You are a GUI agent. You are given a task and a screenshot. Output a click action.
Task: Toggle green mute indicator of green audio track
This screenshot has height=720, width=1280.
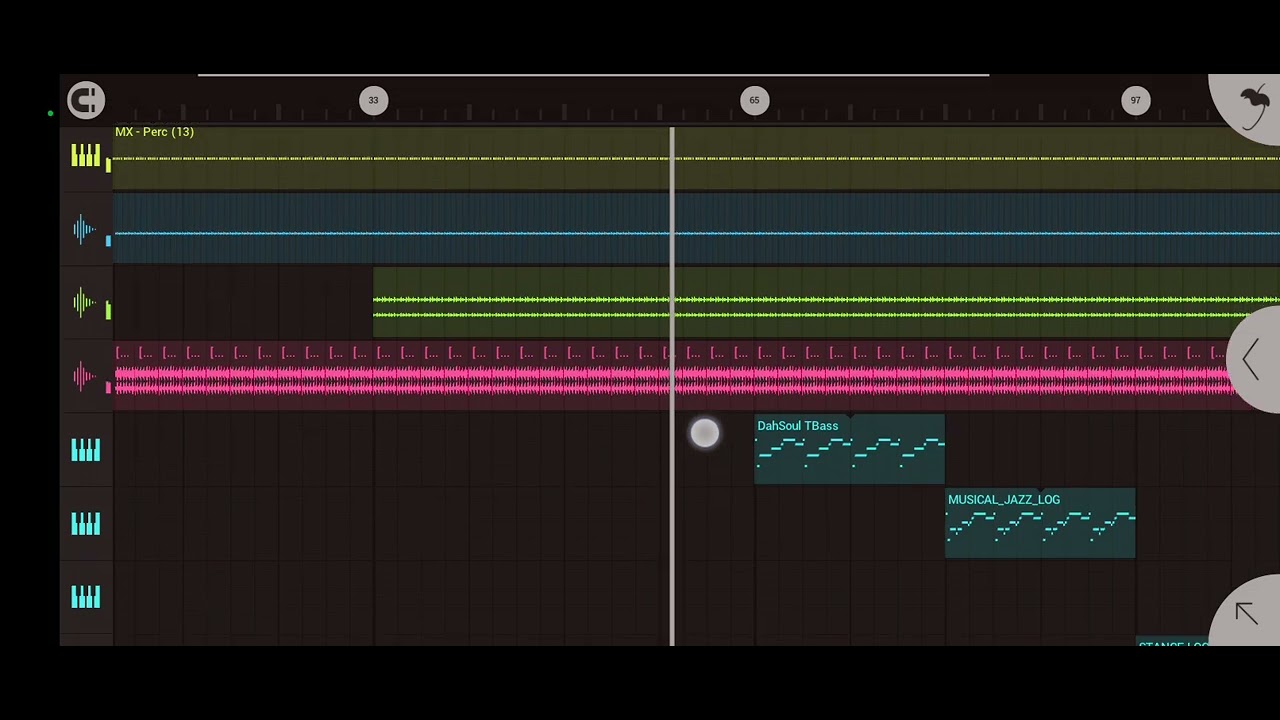point(108,312)
